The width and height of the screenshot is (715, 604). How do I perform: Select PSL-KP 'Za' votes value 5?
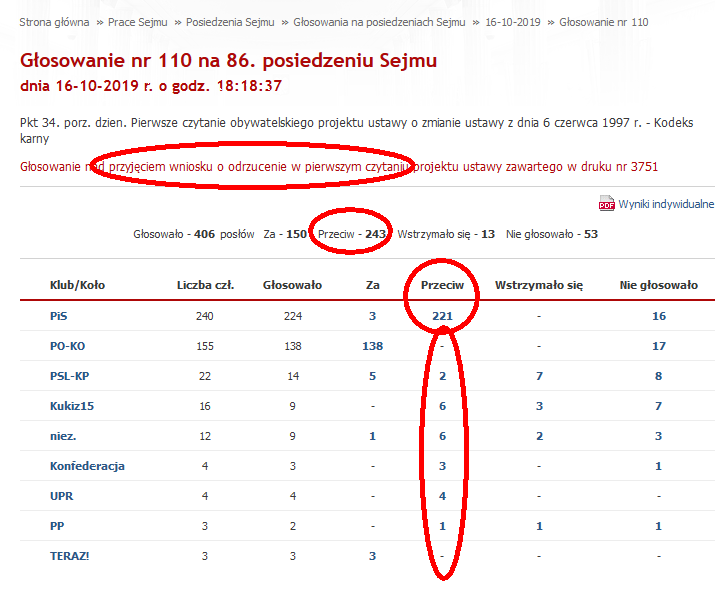click(x=373, y=376)
